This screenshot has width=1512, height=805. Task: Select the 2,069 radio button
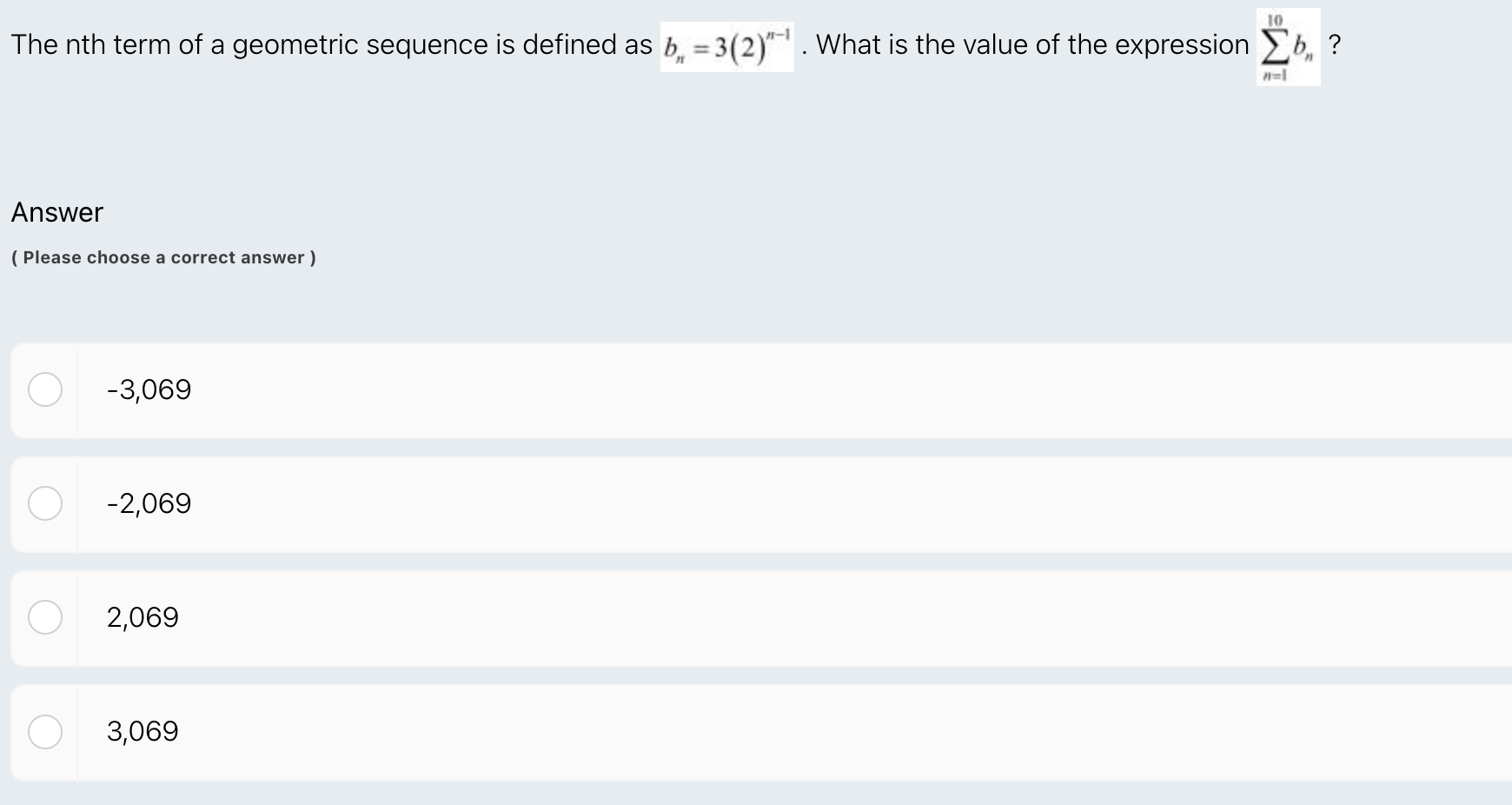pyautogui.click(x=46, y=618)
